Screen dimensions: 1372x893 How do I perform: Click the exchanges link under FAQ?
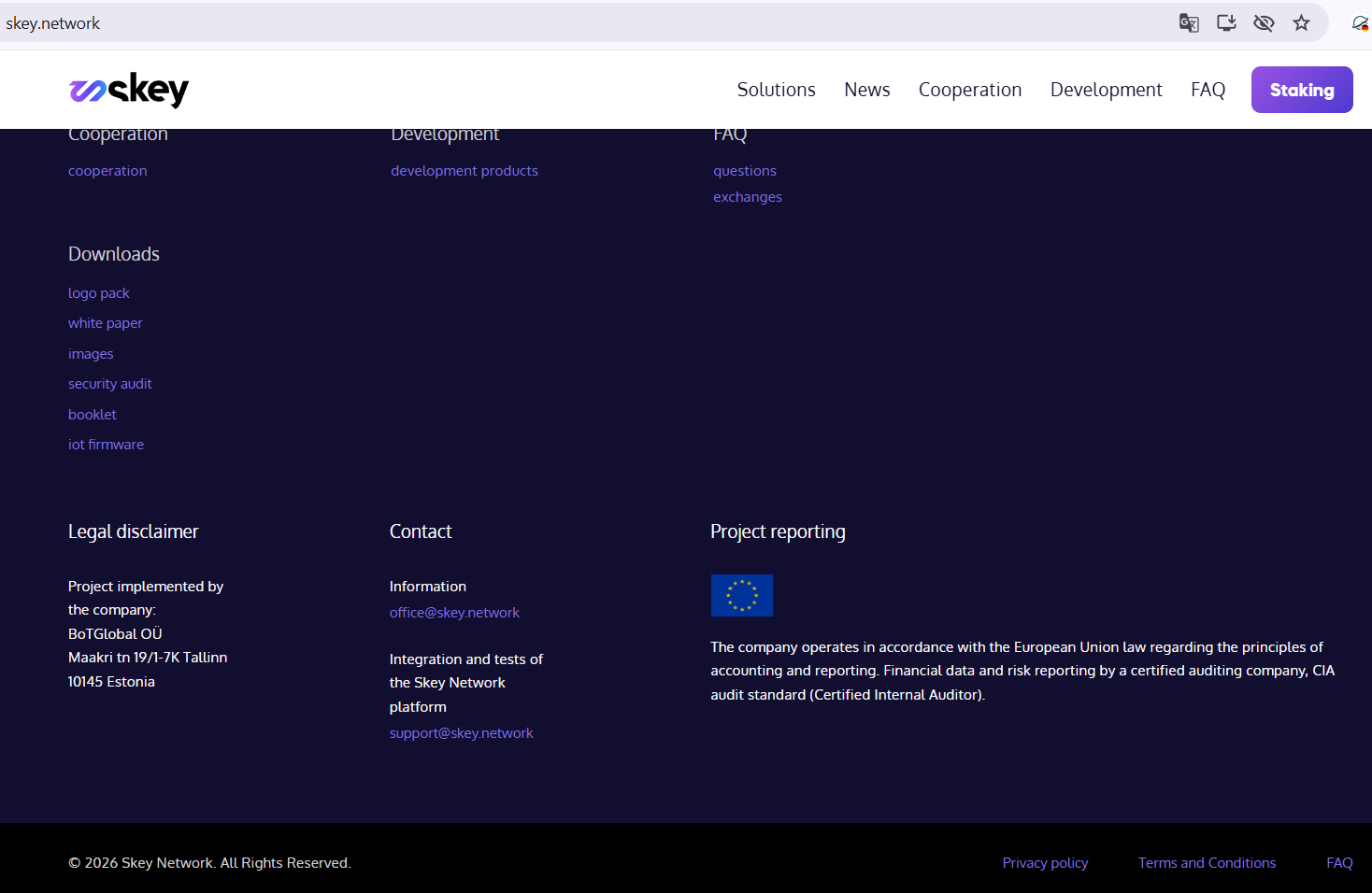point(748,197)
